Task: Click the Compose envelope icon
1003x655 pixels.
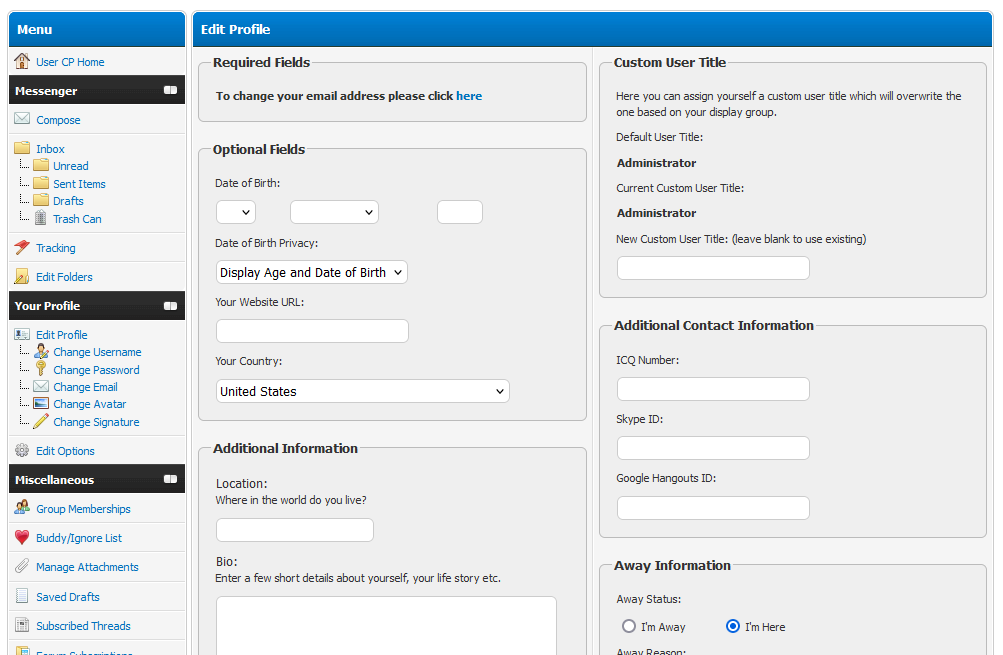Action: [x=22, y=119]
